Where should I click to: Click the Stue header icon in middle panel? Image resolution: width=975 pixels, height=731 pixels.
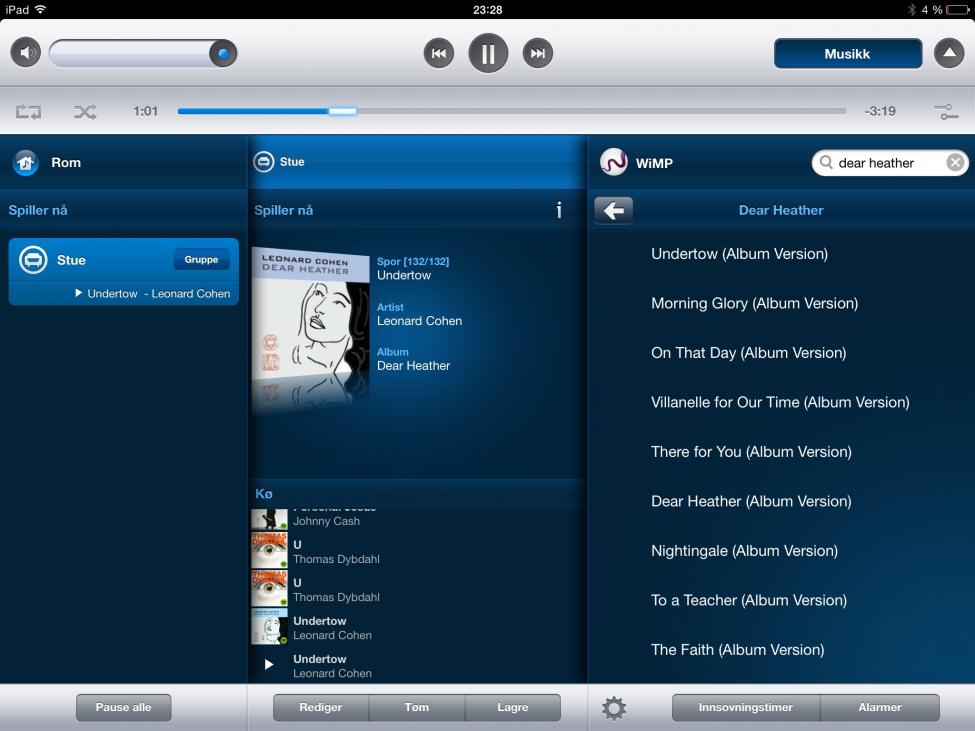(x=264, y=162)
